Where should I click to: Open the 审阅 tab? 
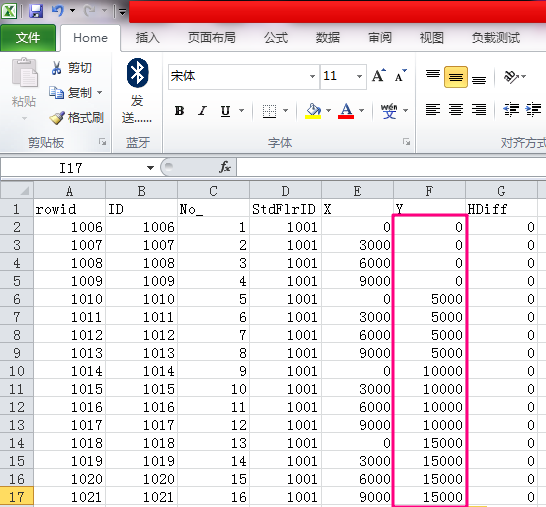pyautogui.click(x=380, y=38)
